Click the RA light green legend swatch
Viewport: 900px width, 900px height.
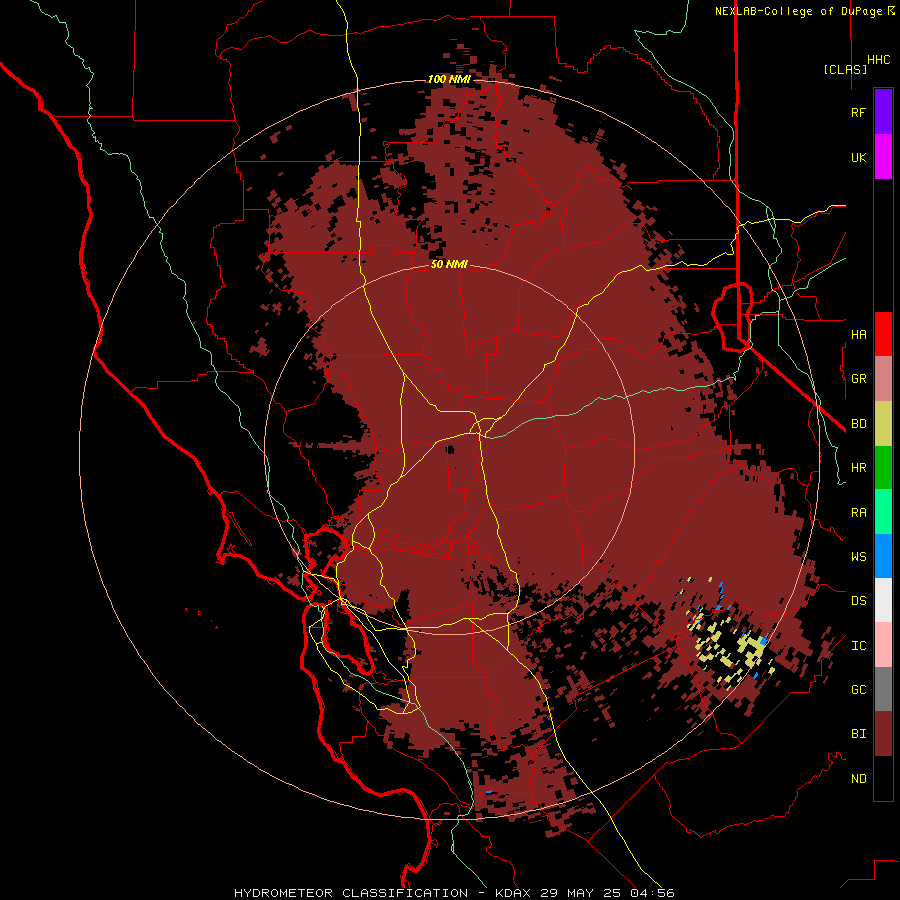click(x=883, y=512)
